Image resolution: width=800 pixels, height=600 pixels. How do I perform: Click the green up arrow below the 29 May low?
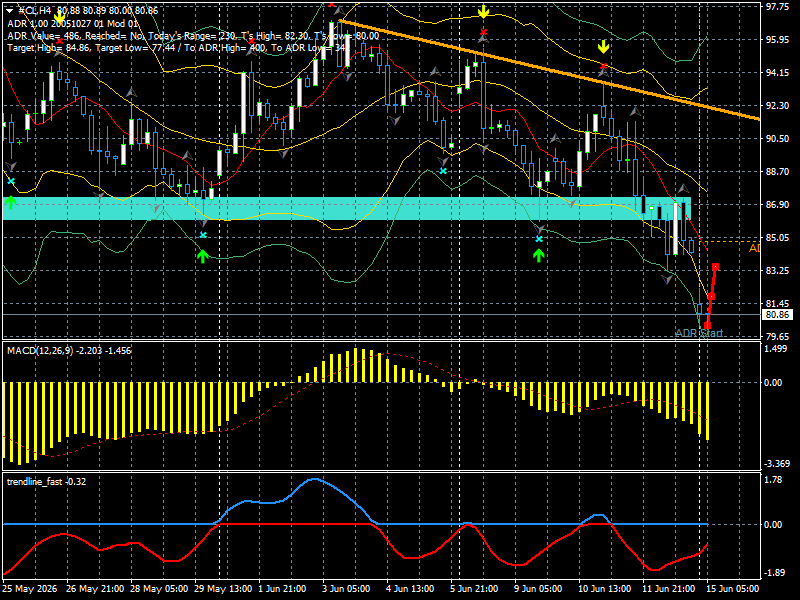tap(203, 256)
